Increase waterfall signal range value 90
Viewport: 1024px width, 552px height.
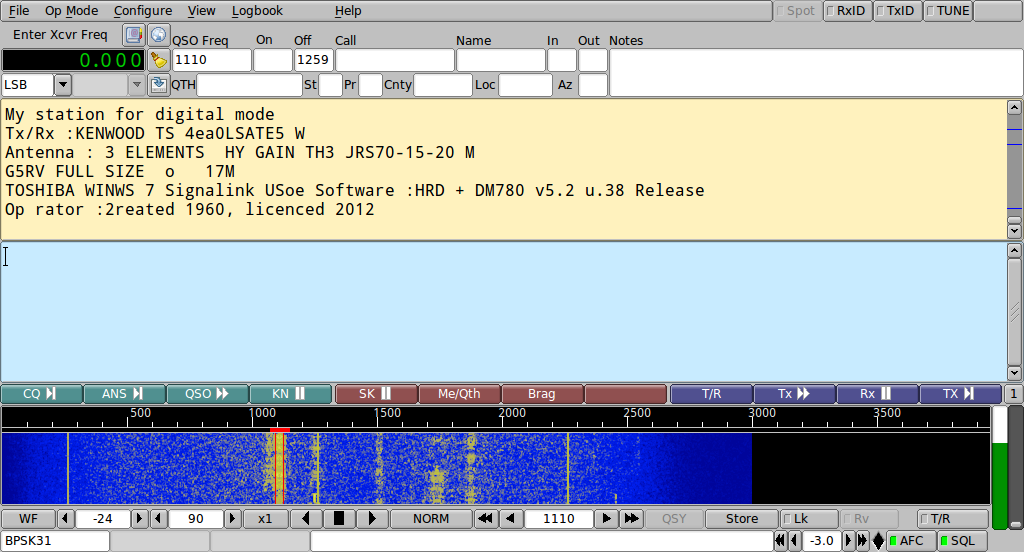click(232, 519)
